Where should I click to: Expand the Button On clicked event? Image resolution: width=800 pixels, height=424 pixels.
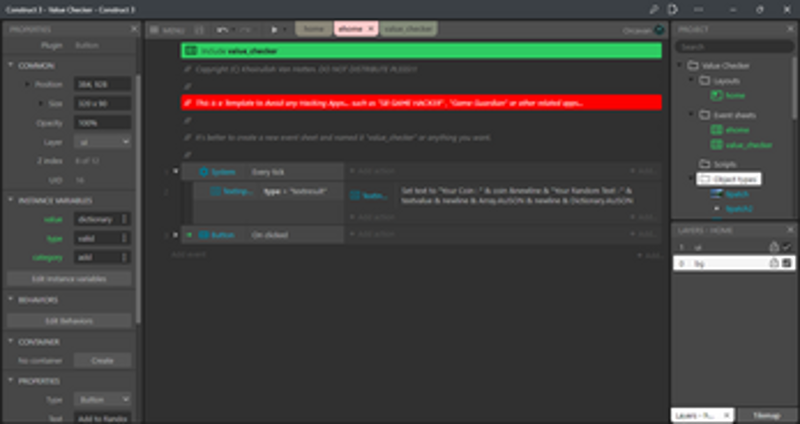pos(176,234)
